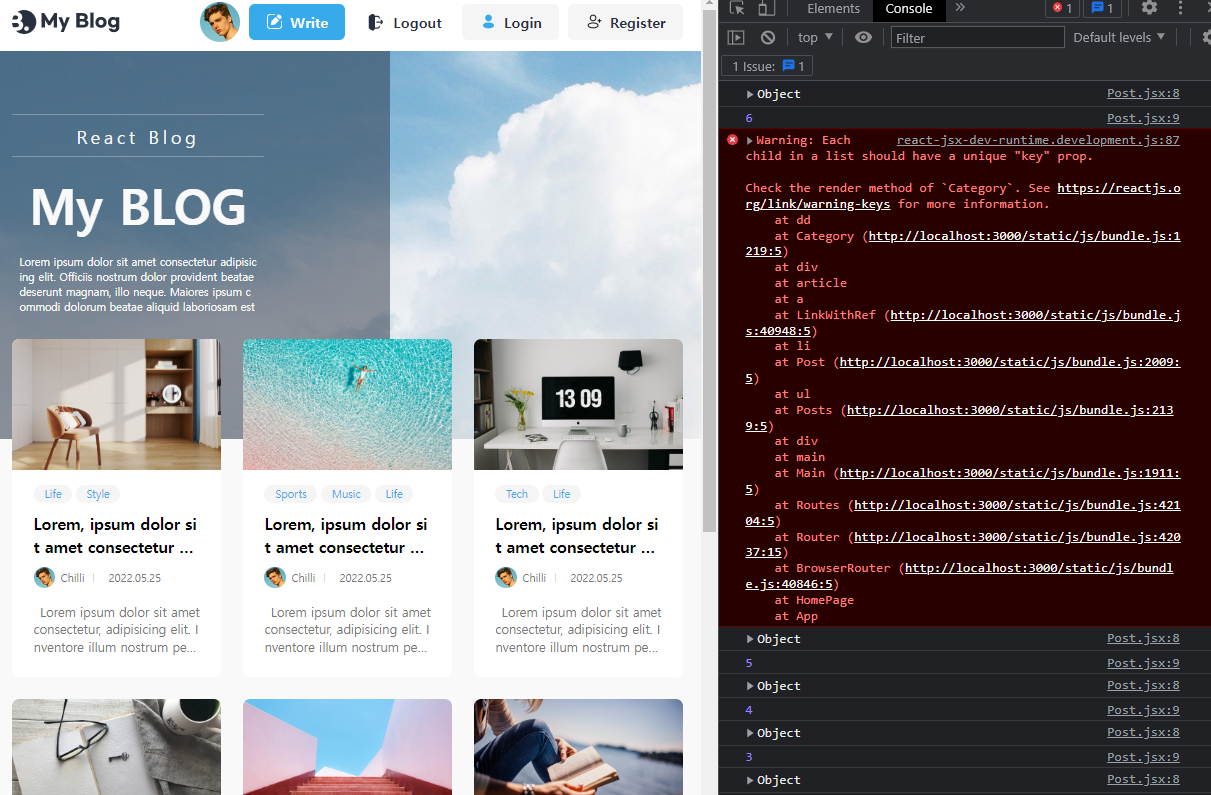Click the Register button
This screenshot has width=1211, height=795.
tap(625, 22)
